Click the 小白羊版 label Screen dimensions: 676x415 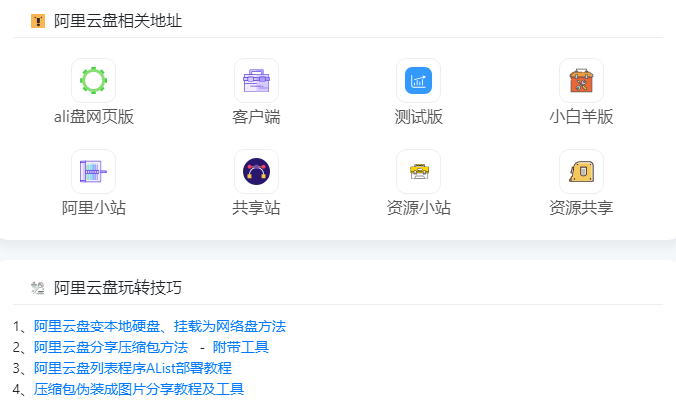click(x=582, y=117)
